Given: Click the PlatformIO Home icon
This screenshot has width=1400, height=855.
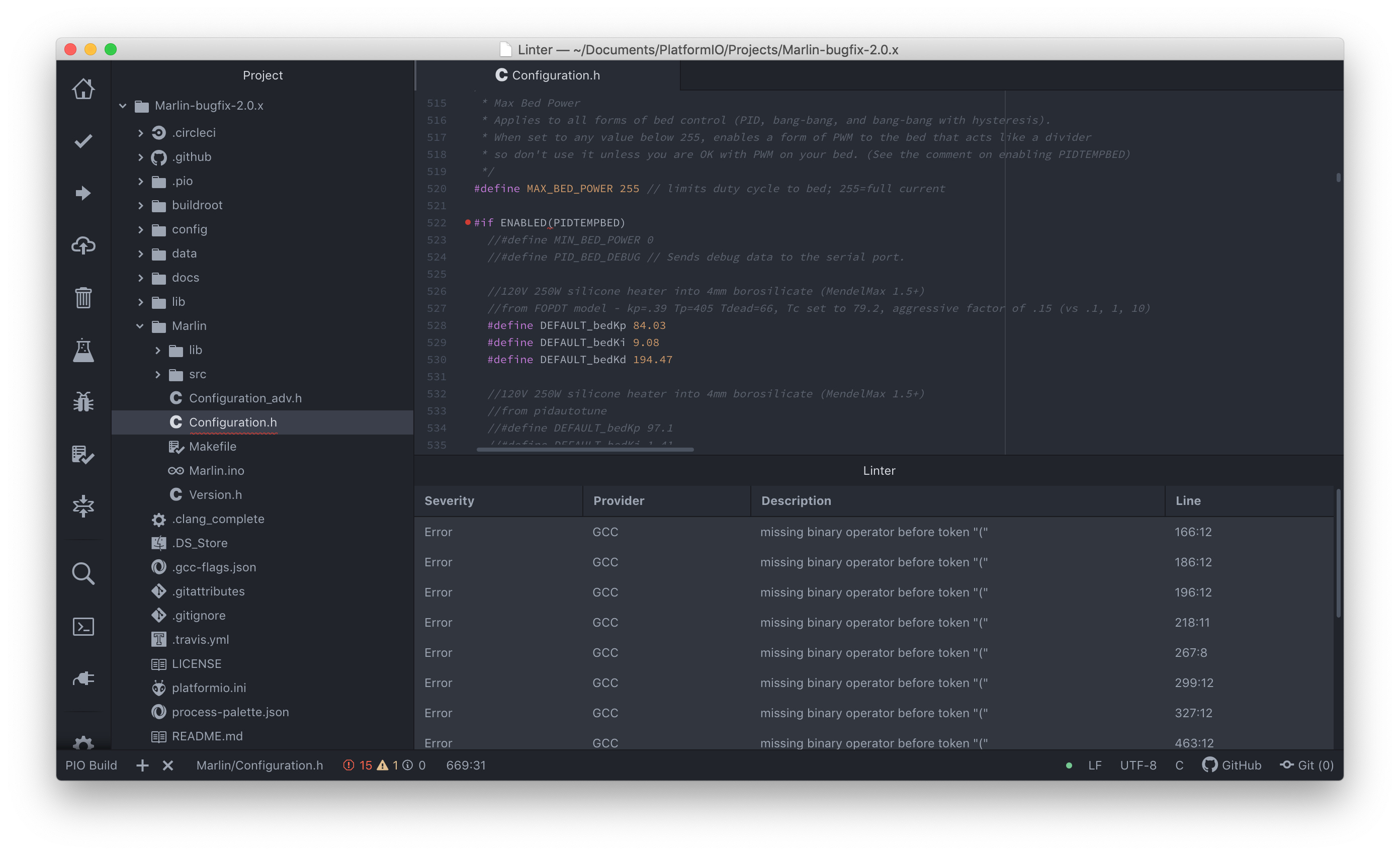Looking at the screenshot, I should pyautogui.click(x=83, y=89).
